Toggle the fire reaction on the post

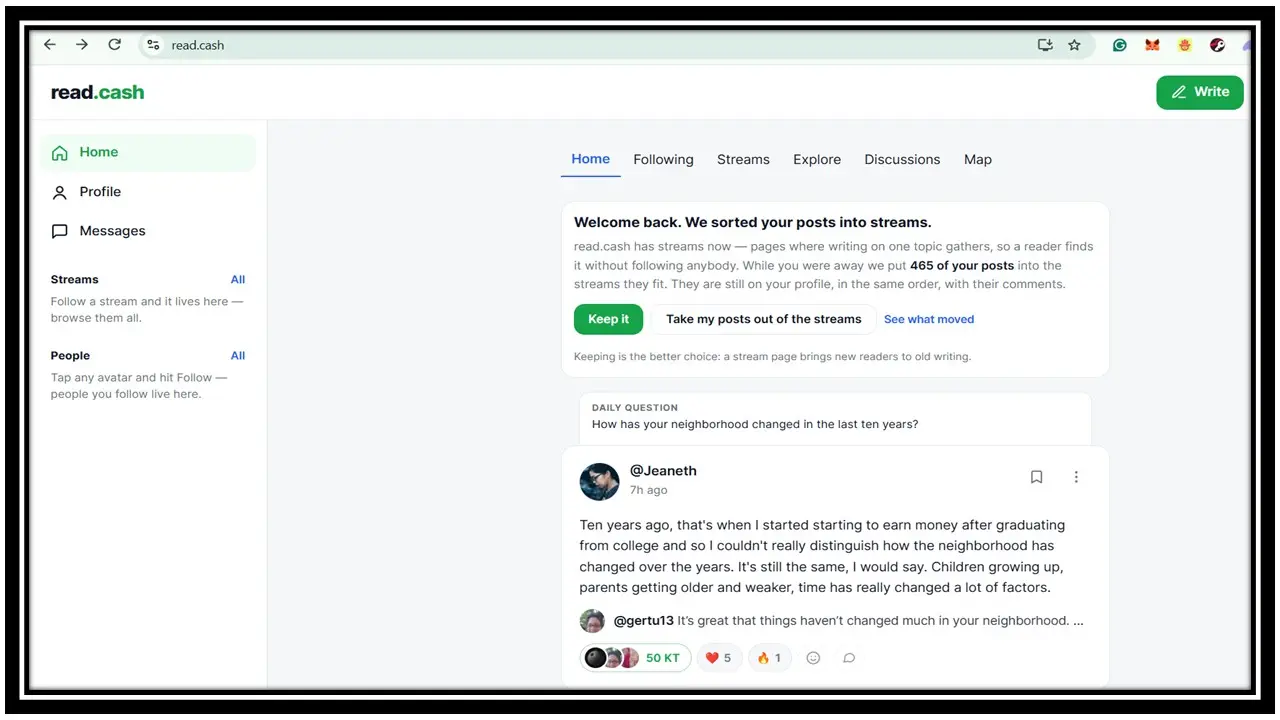coord(770,658)
